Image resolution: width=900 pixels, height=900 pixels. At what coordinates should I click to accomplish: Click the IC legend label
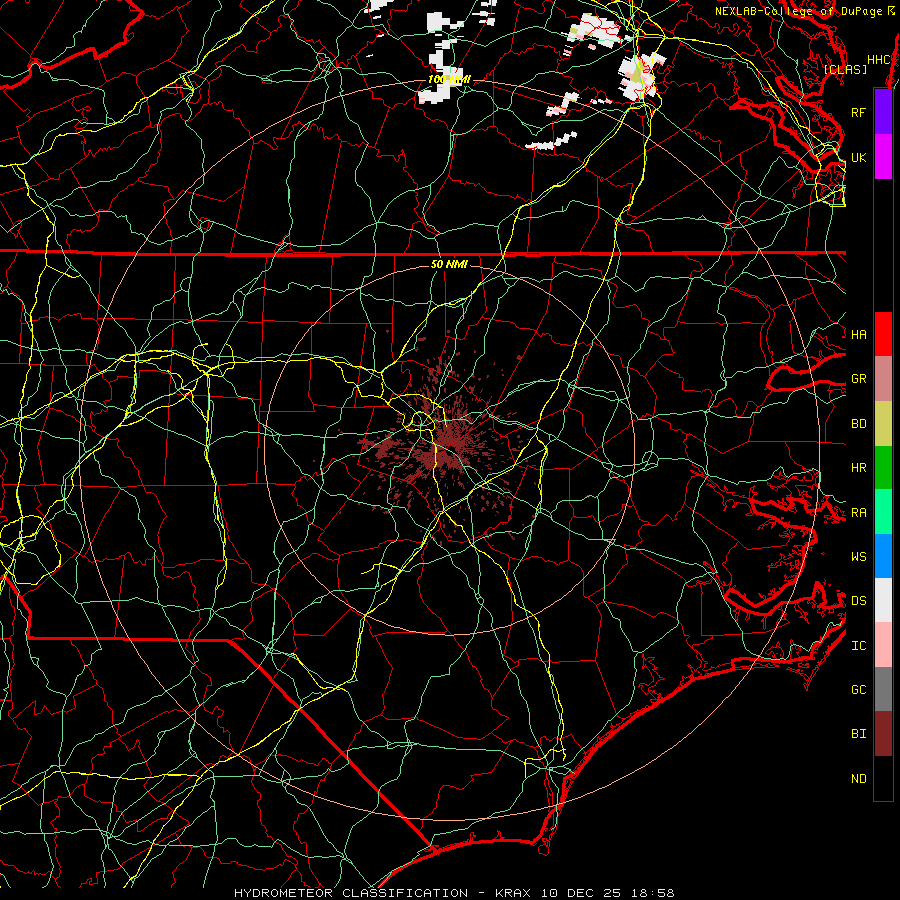coord(858,646)
